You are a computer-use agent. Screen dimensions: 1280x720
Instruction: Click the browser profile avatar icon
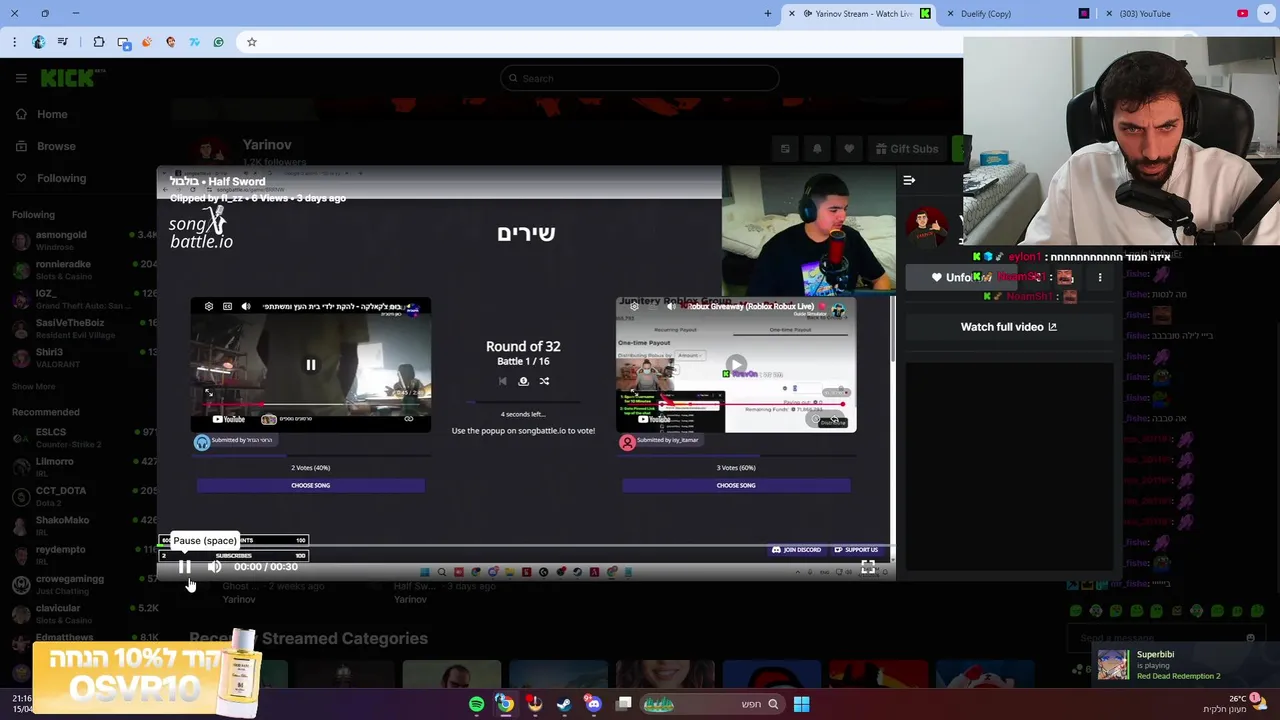pyautogui.click(x=39, y=42)
